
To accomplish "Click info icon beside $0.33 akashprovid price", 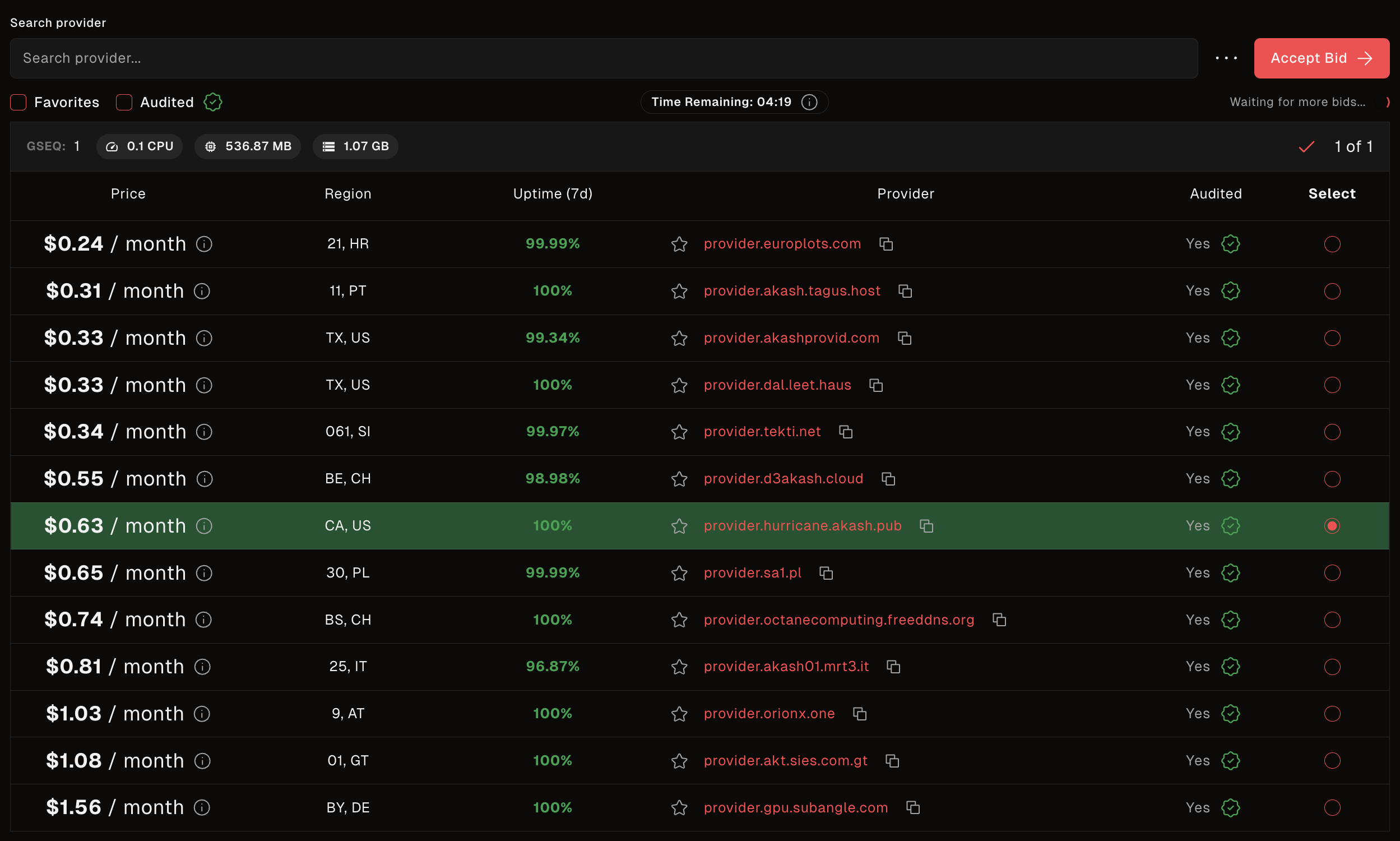I will tap(204, 338).
